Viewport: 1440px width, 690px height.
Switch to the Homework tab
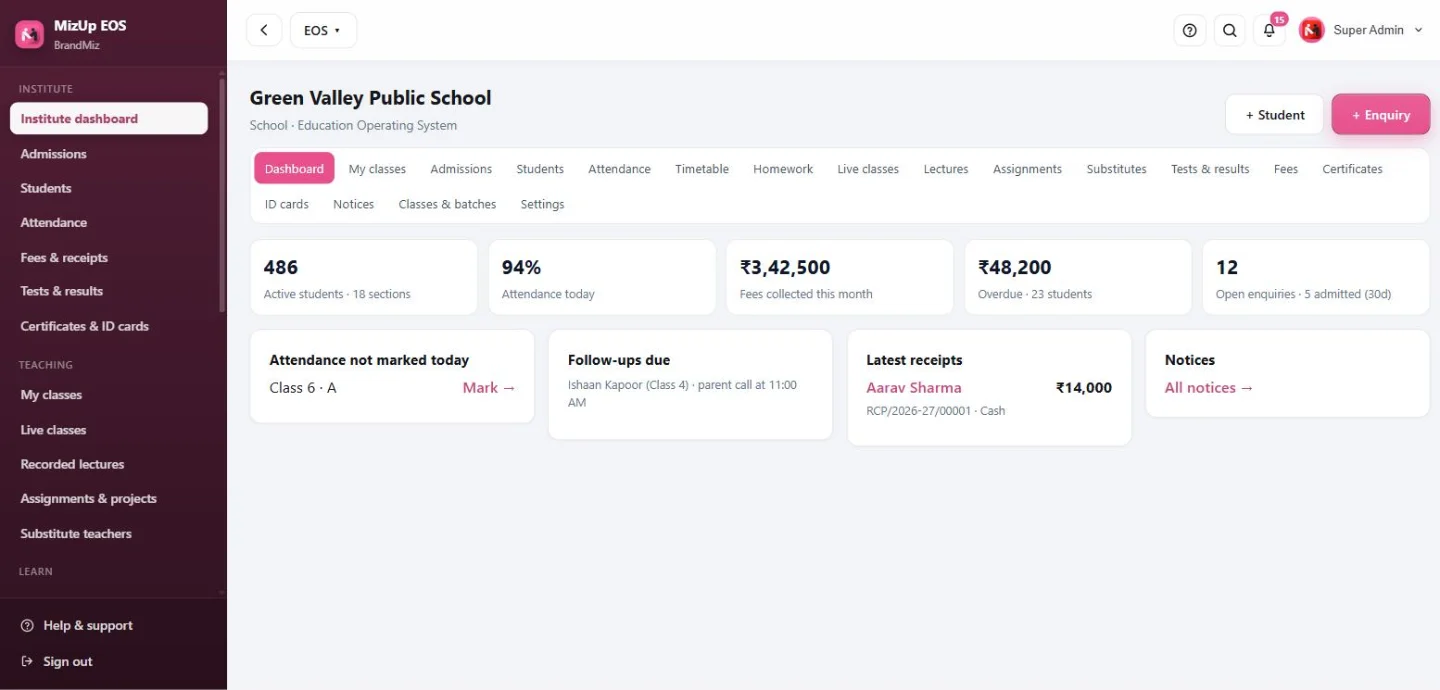click(x=783, y=169)
